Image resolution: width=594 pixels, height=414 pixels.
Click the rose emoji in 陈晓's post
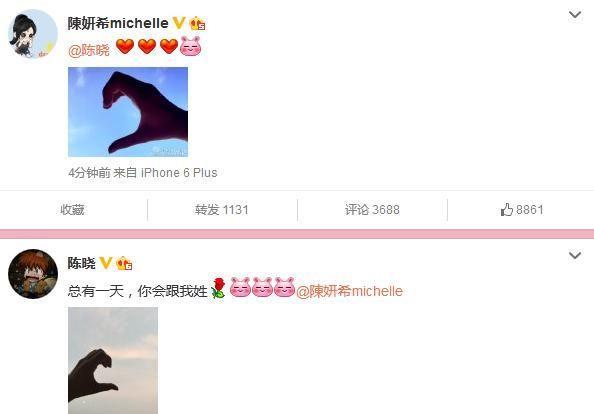pyautogui.click(x=218, y=288)
